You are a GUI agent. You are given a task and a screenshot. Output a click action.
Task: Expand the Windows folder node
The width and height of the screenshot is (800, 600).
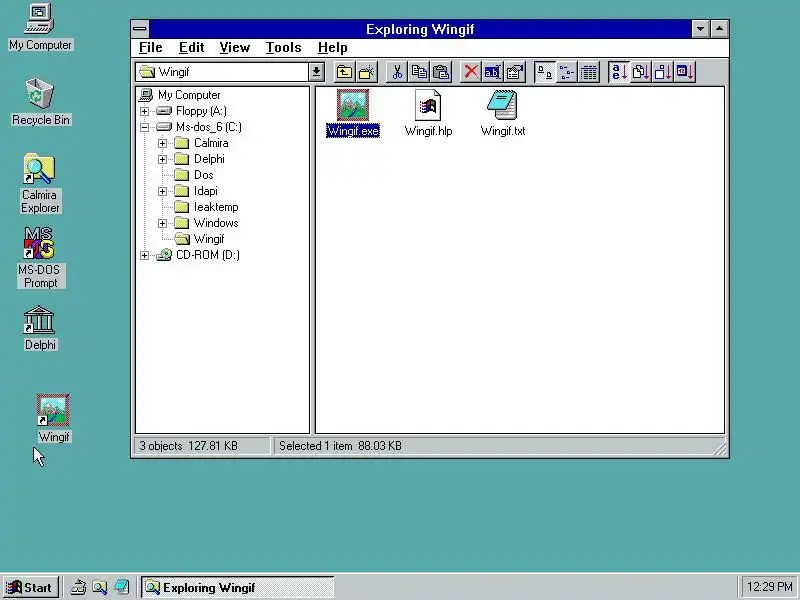coord(162,223)
